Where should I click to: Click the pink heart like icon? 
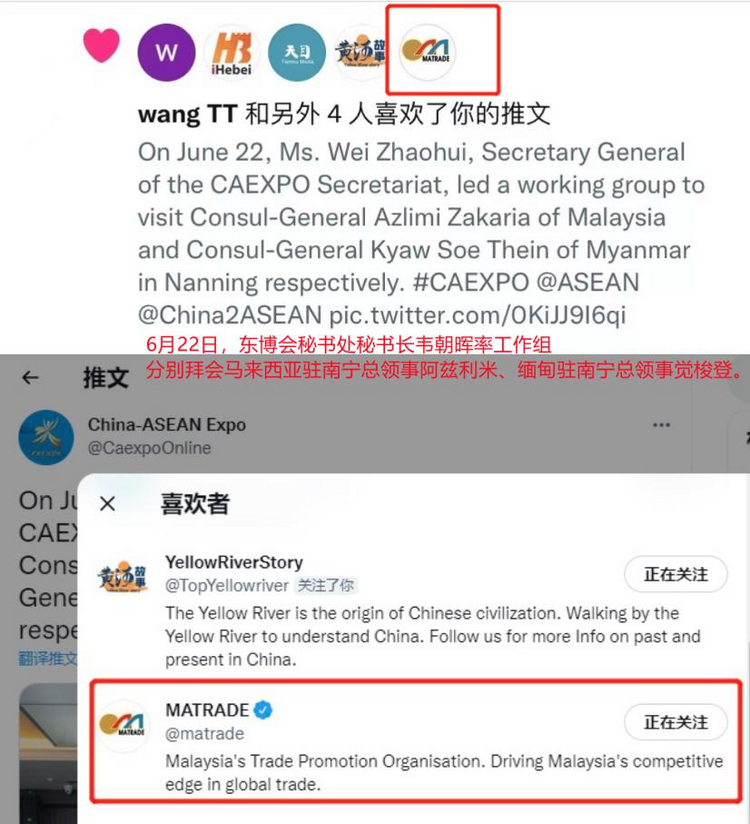tap(101, 45)
